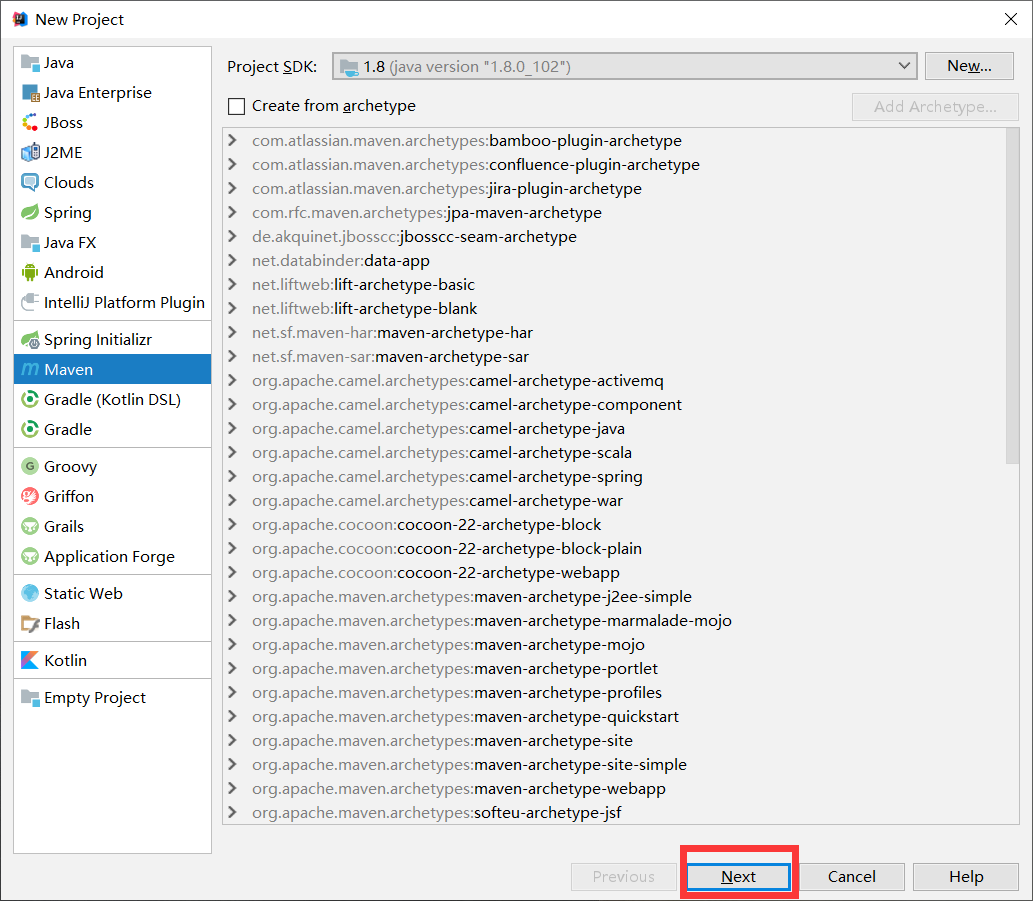Pick the Java FX icon

click(x=30, y=242)
